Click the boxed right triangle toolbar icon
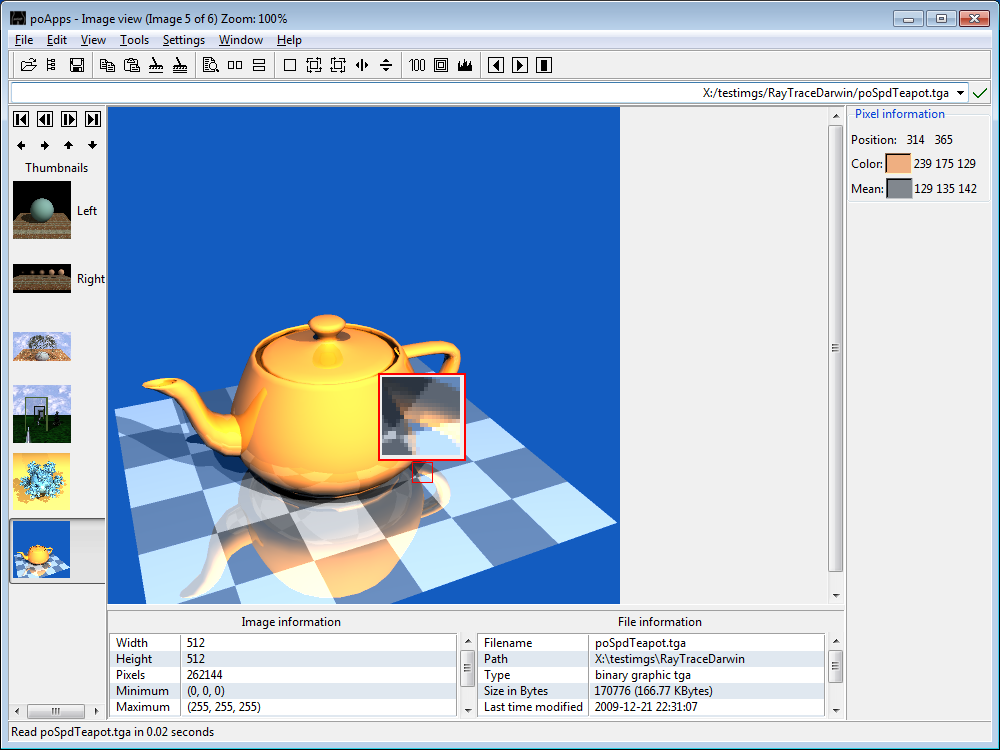The width and height of the screenshot is (1000, 750). point(520,65)
